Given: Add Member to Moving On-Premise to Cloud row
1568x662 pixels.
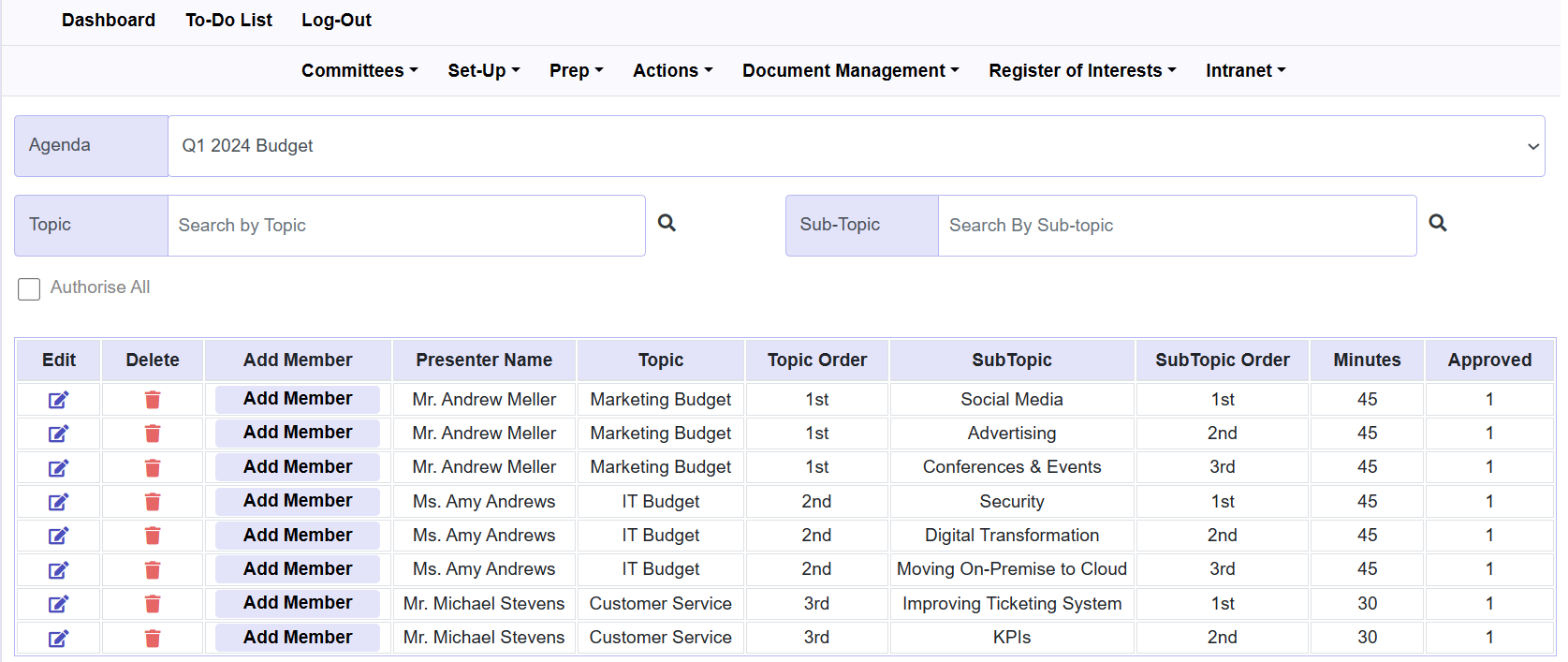Looking at the screenshot, I should tap(298, 569).
